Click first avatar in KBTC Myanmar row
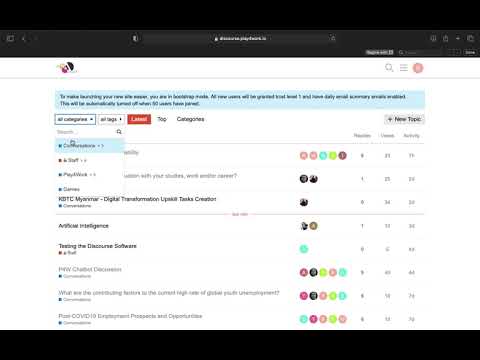The image size is (480, 360). point(304,202)
